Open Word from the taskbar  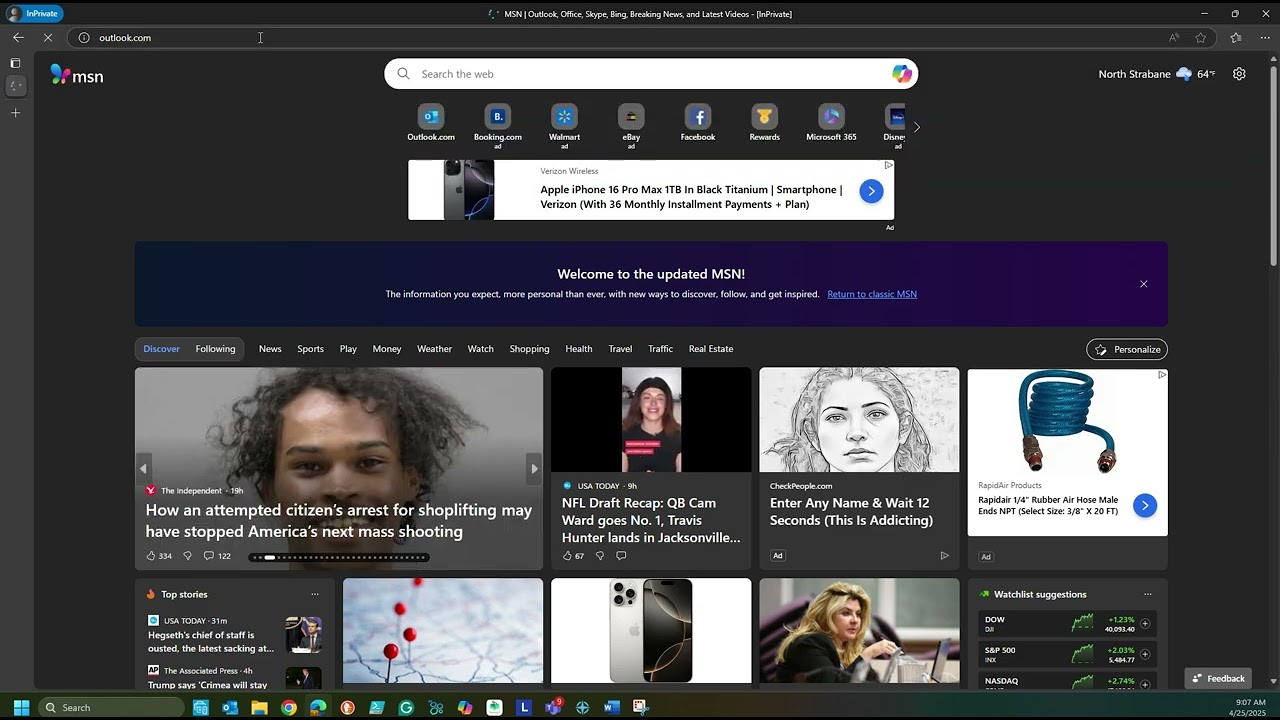click(611, 707)
